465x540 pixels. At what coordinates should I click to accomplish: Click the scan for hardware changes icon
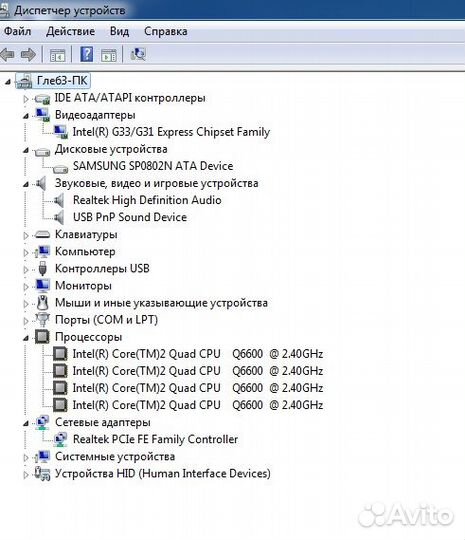(138, 54)
